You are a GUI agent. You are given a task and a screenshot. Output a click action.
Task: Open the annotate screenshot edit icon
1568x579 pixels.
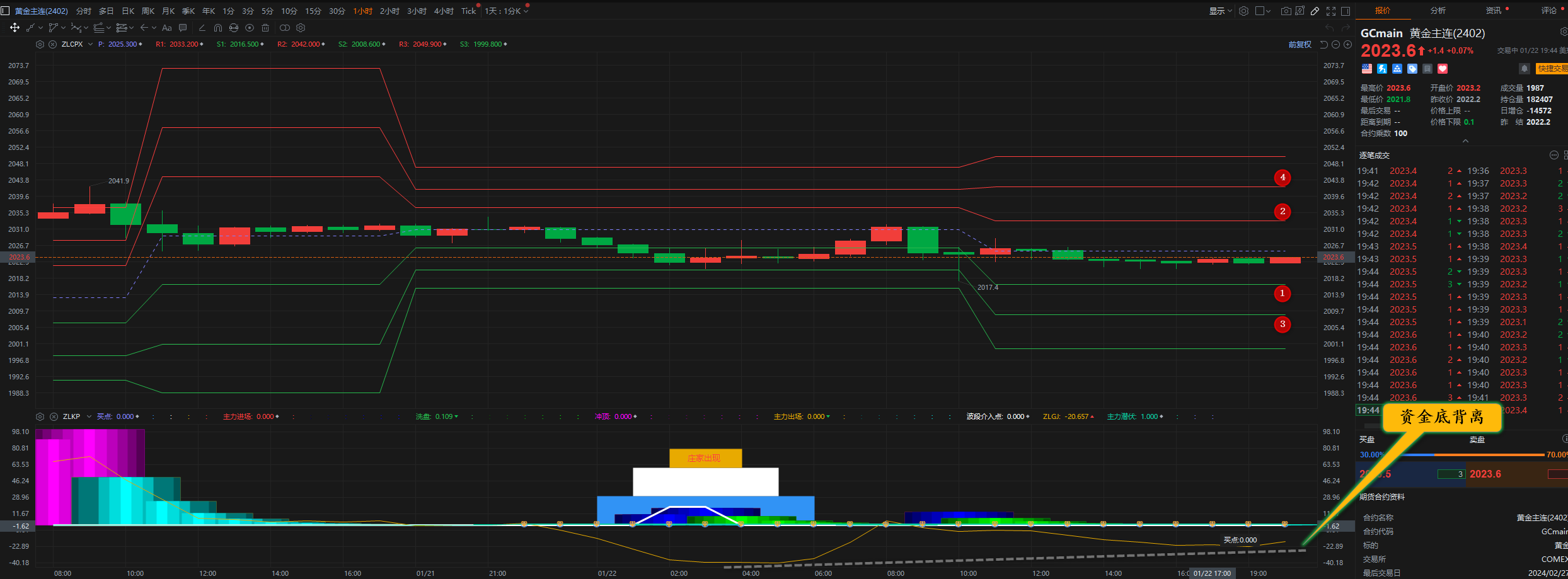tap(1300, 11)
